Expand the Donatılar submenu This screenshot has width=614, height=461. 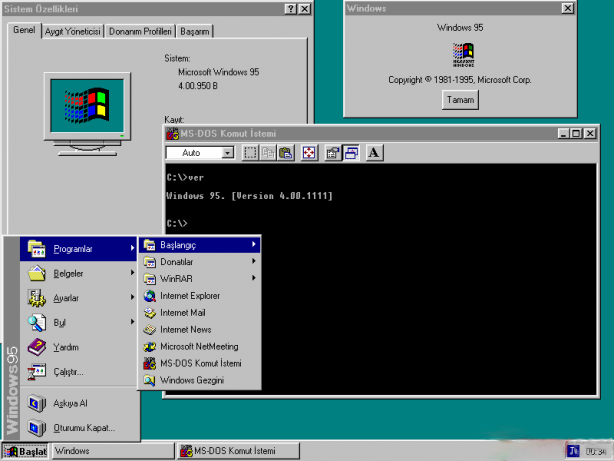pos(200,262)
